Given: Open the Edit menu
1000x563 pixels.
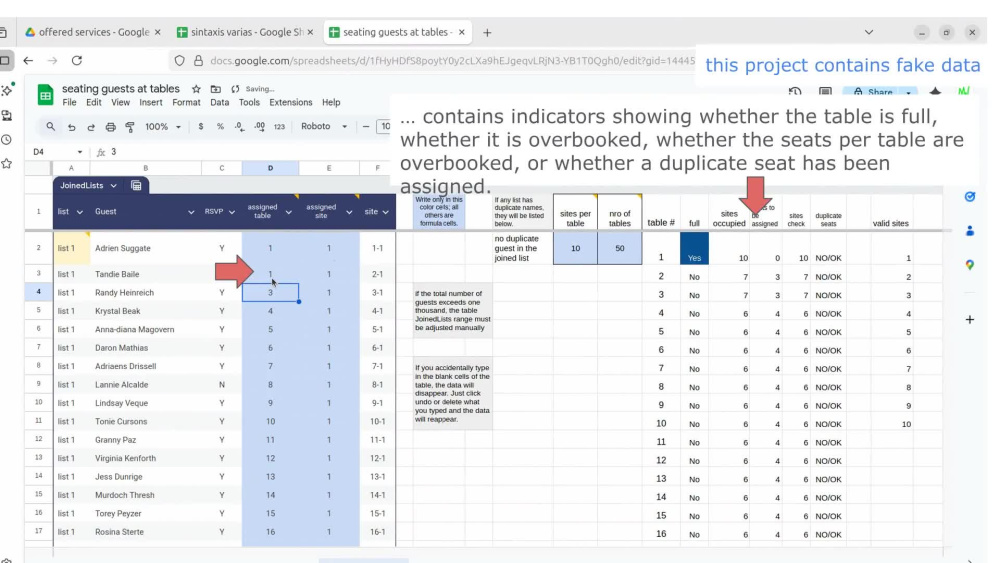Looking at the screenshot, I should pyautogui.click(x=94, y=102).
